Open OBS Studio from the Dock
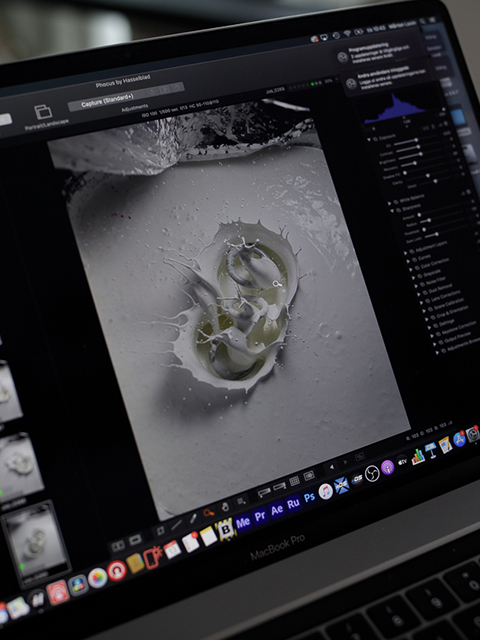480x640 pixels. pyautogui.click(x=372, y=473)
